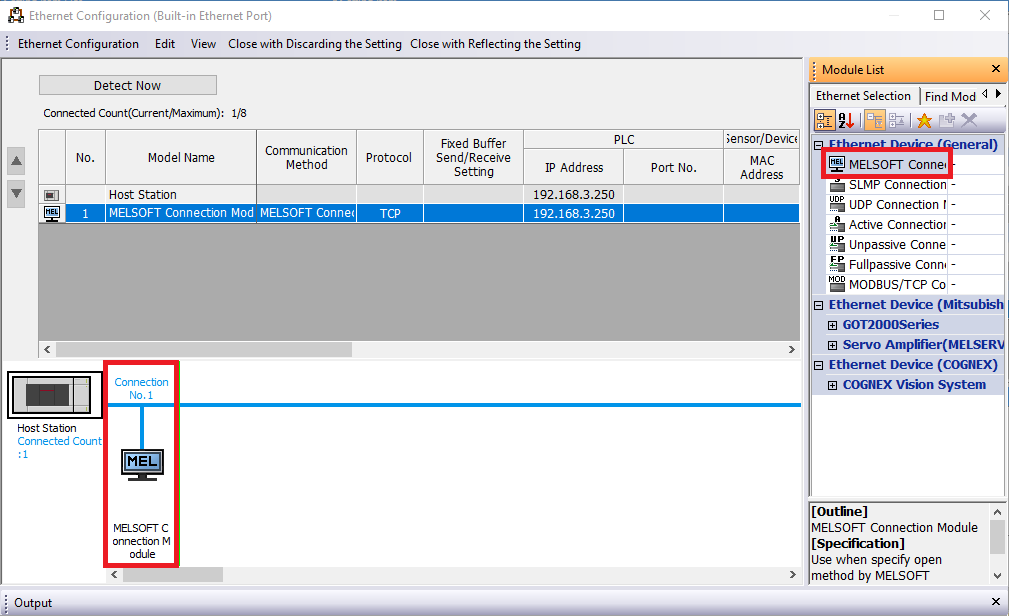Click the add-to-favorites plus icon
1009x616 pixels.
(947, 120)
